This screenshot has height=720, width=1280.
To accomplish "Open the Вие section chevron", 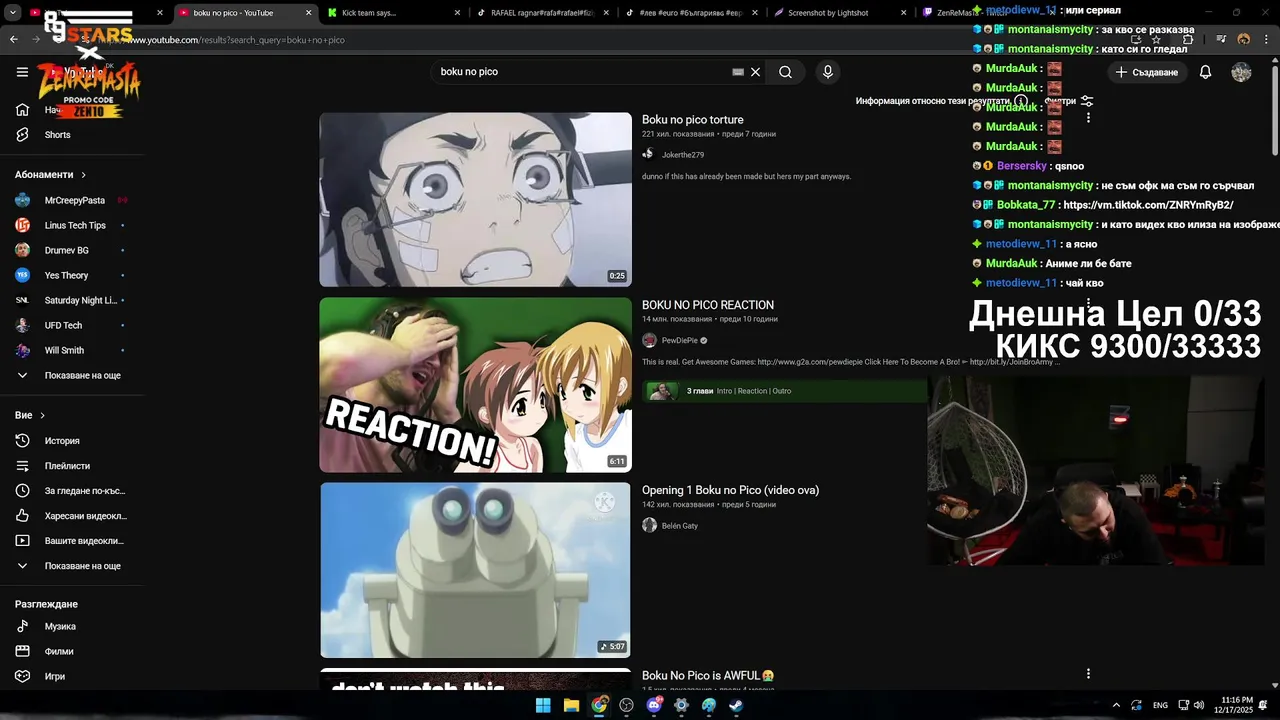I will (x=42, y=416).
